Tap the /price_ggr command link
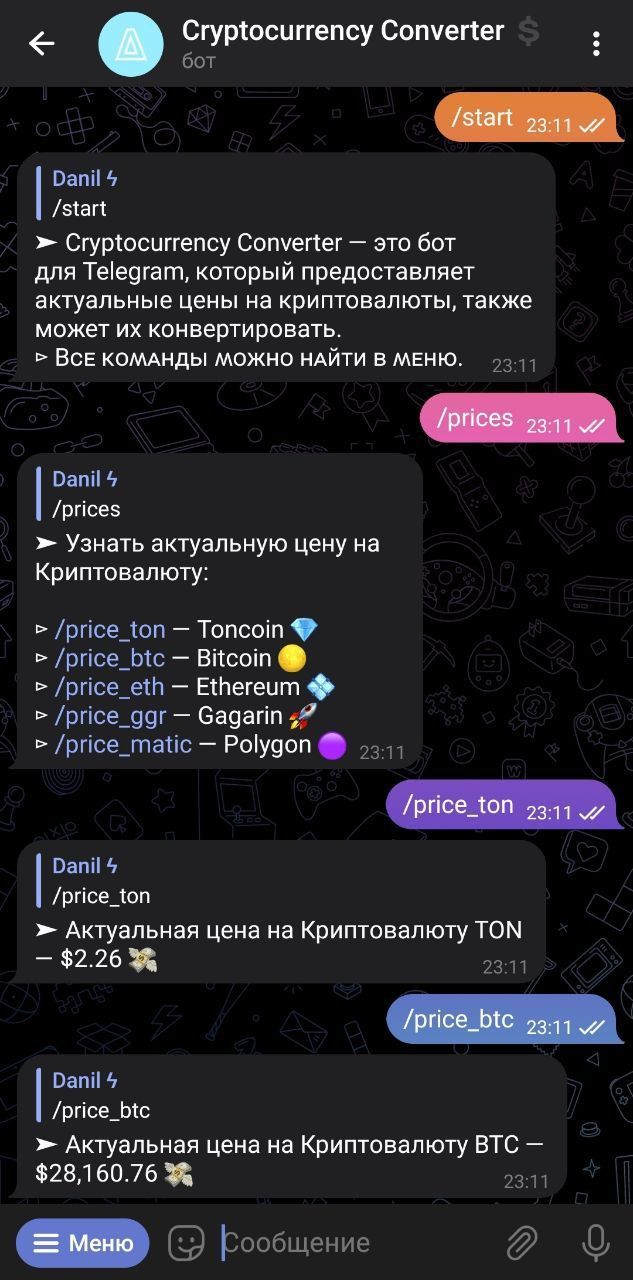633x1280 pixels. pyautogui.click(x=111, y=716)
